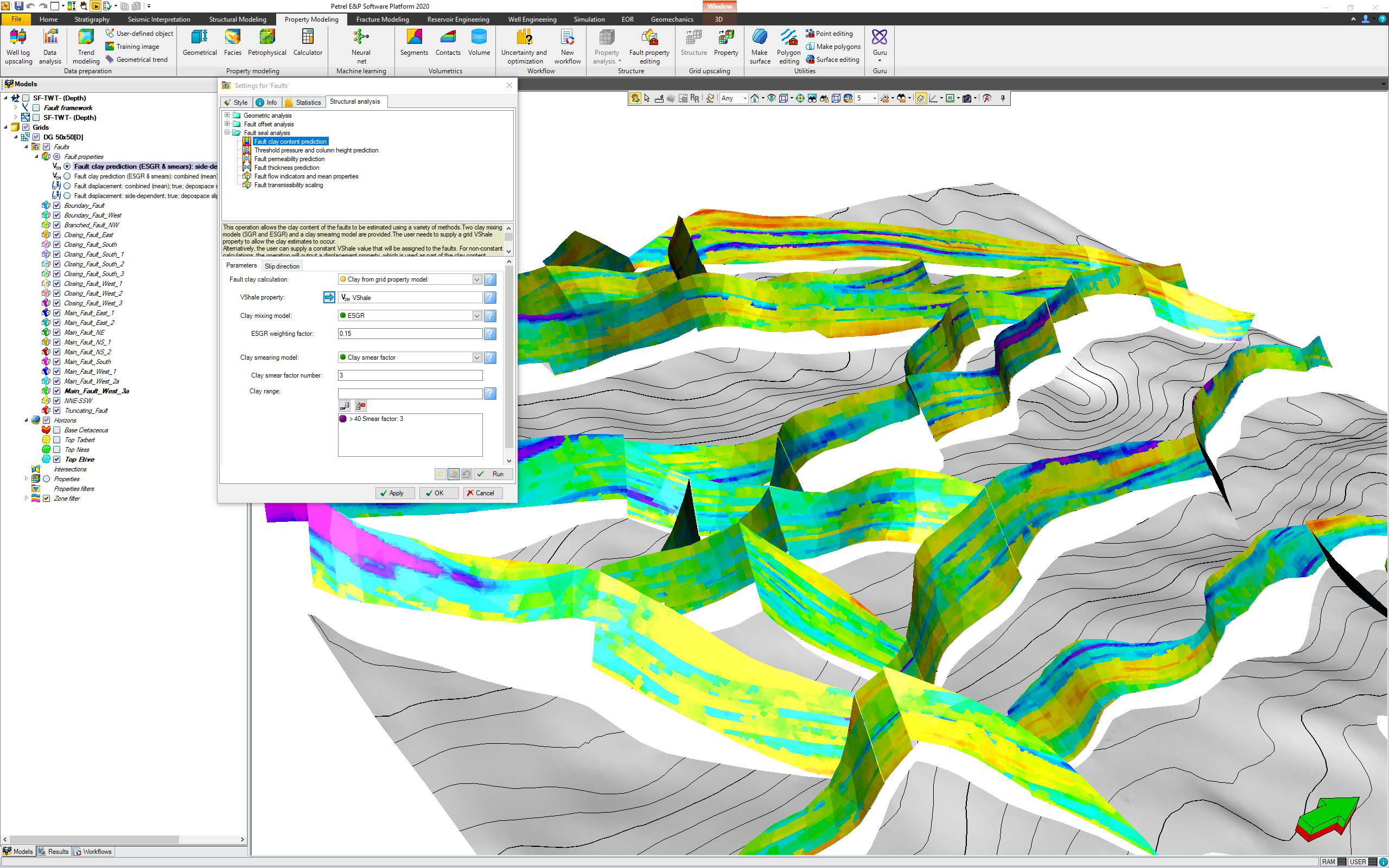
Task: Launch Trend modeling
Action: 86,47
